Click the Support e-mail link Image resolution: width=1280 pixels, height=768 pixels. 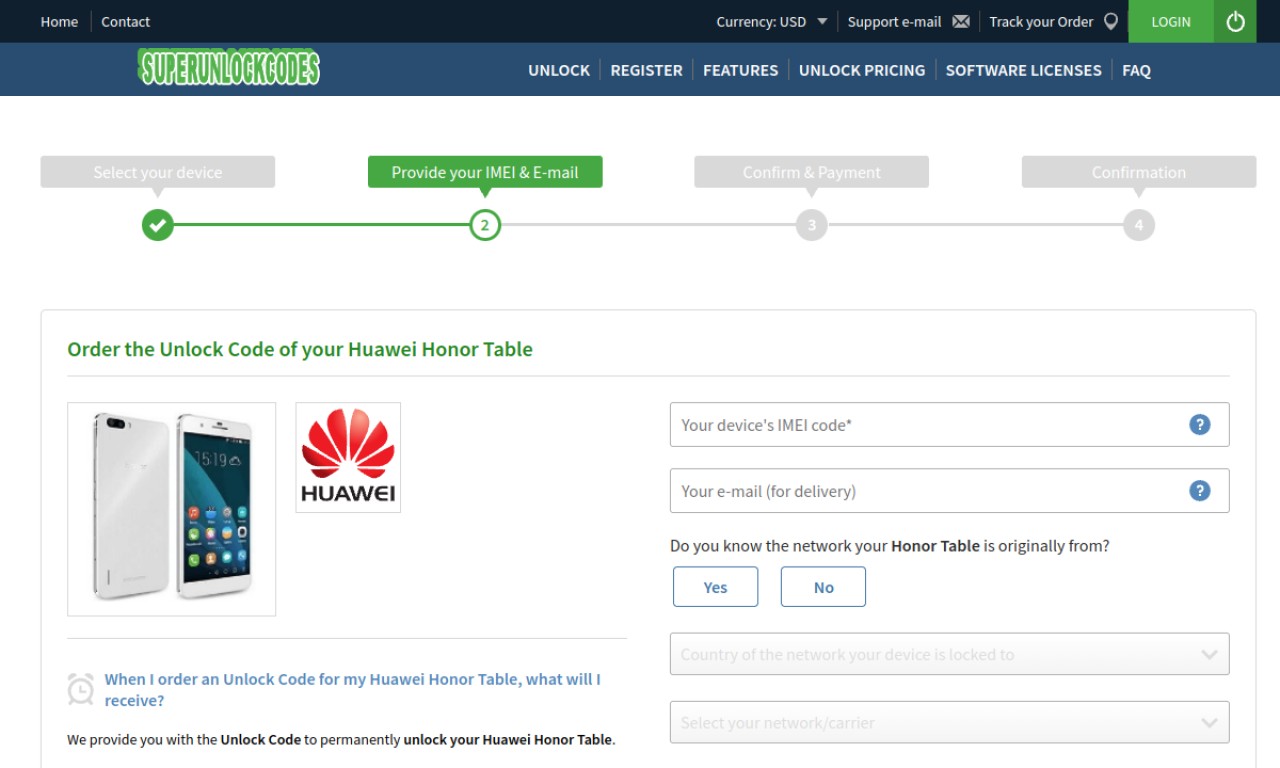(894, 21)
